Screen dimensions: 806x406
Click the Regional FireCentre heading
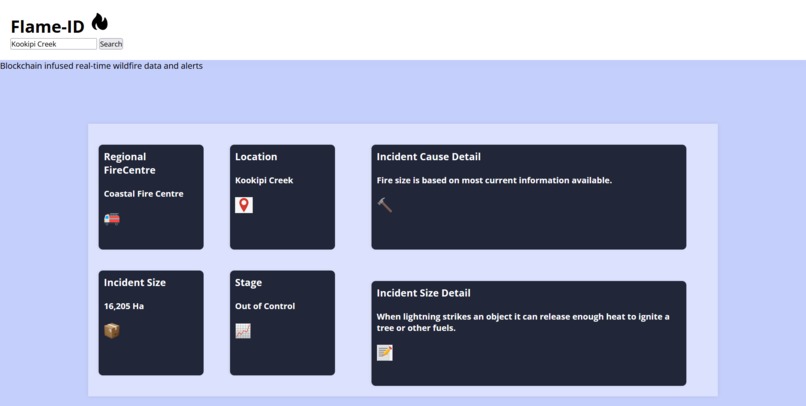[x=129, y=163]
